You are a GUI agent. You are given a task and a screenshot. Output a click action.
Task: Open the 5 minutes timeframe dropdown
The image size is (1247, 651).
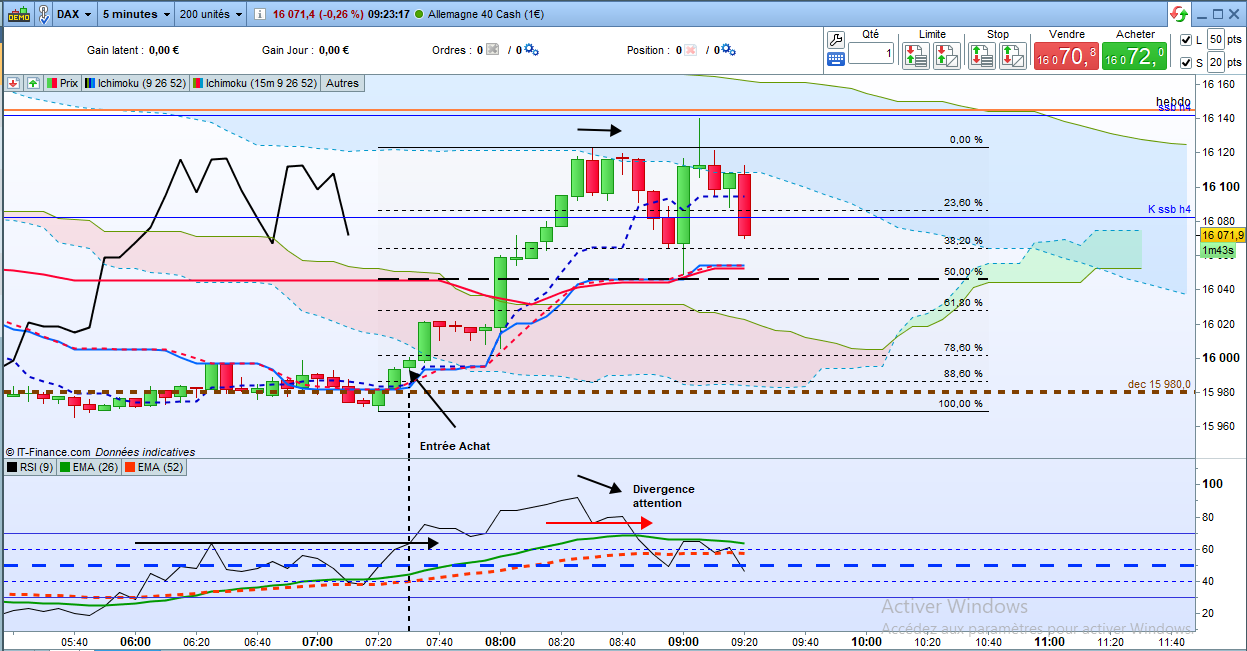pos(136,14)
